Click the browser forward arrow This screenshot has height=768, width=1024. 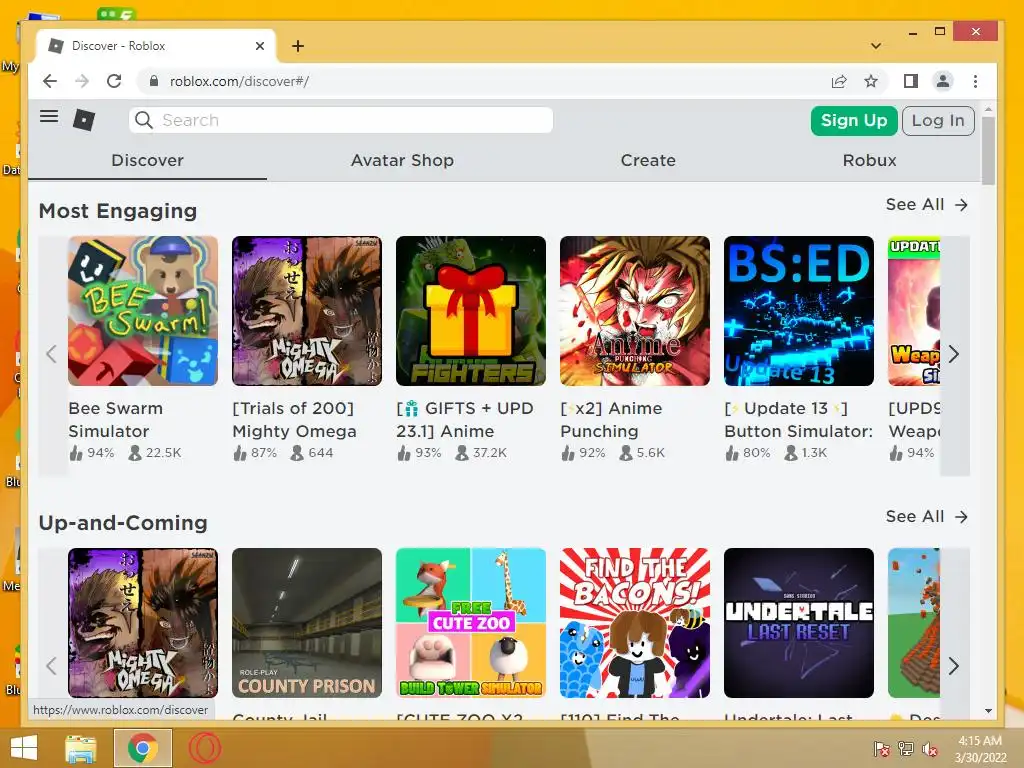[x=82, y=81]
